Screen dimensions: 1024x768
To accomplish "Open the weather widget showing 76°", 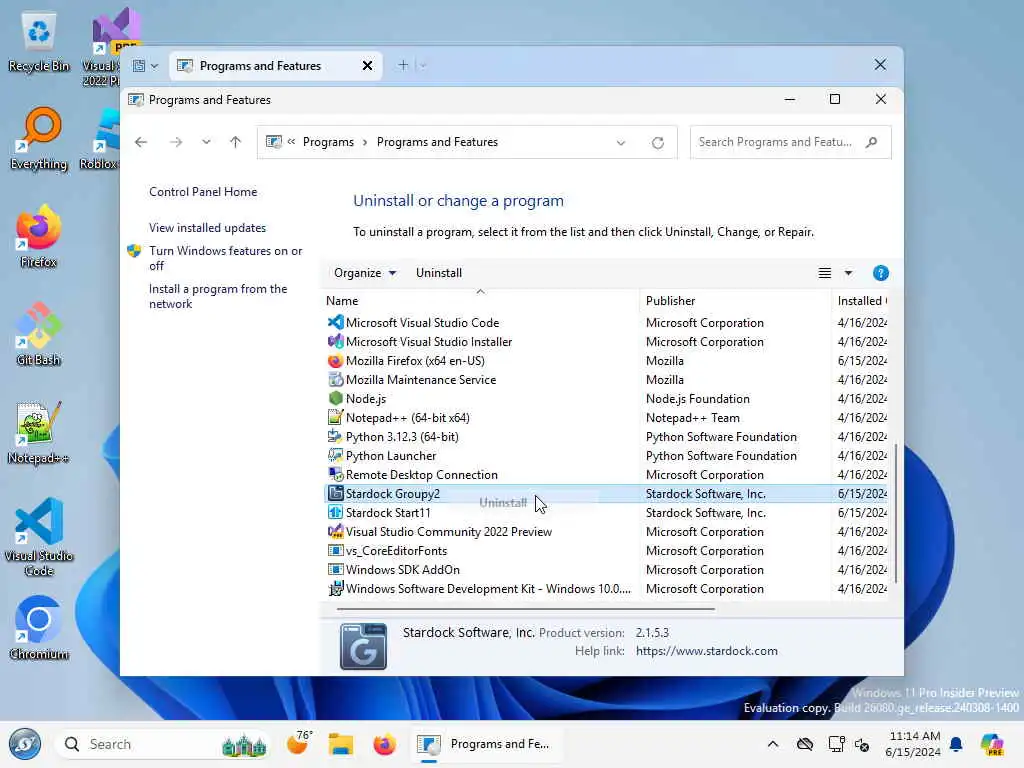I will click(299, 744).
